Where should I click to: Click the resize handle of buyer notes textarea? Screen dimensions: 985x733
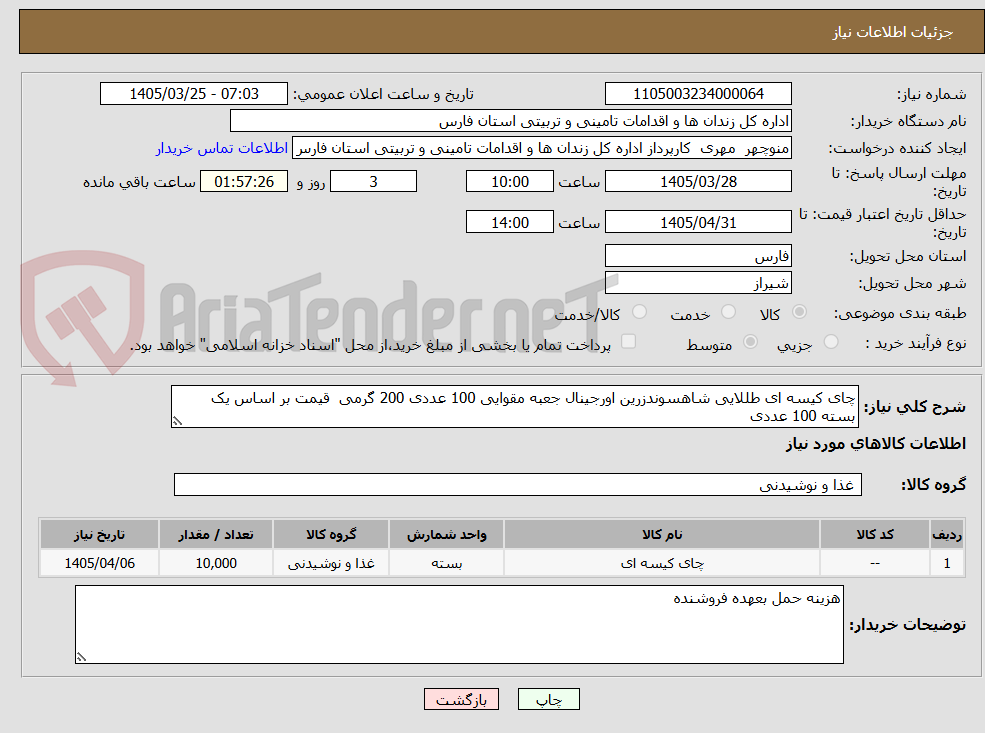81,657
